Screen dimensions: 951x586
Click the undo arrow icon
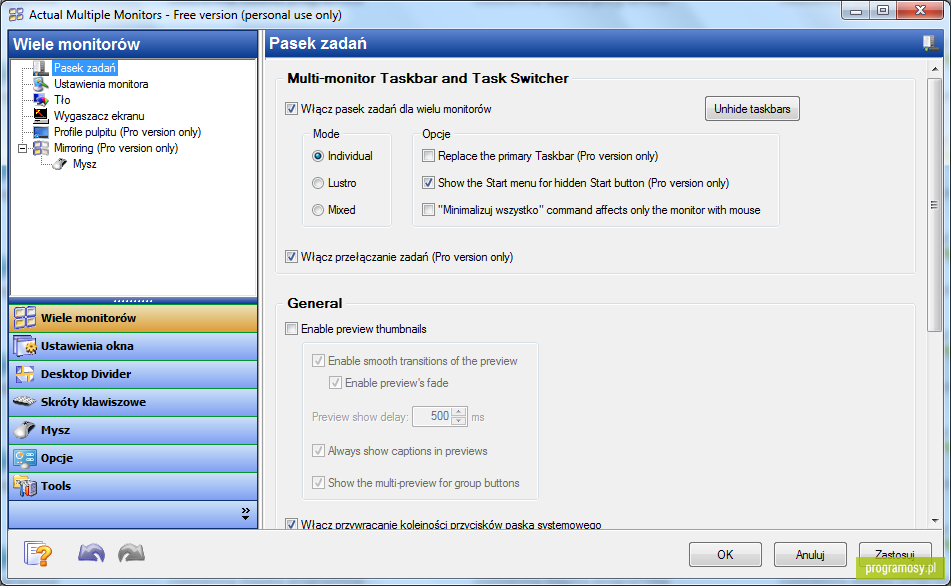[x=92, y=553]
